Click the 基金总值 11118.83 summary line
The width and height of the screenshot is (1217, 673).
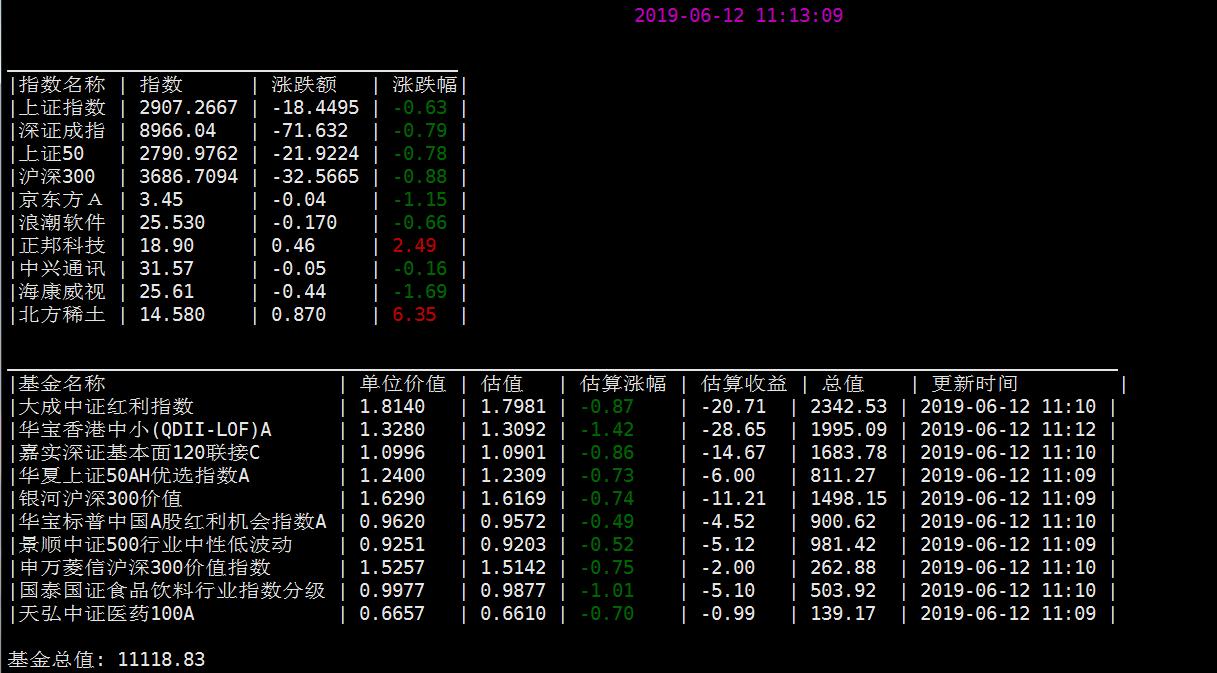point(106,660)
